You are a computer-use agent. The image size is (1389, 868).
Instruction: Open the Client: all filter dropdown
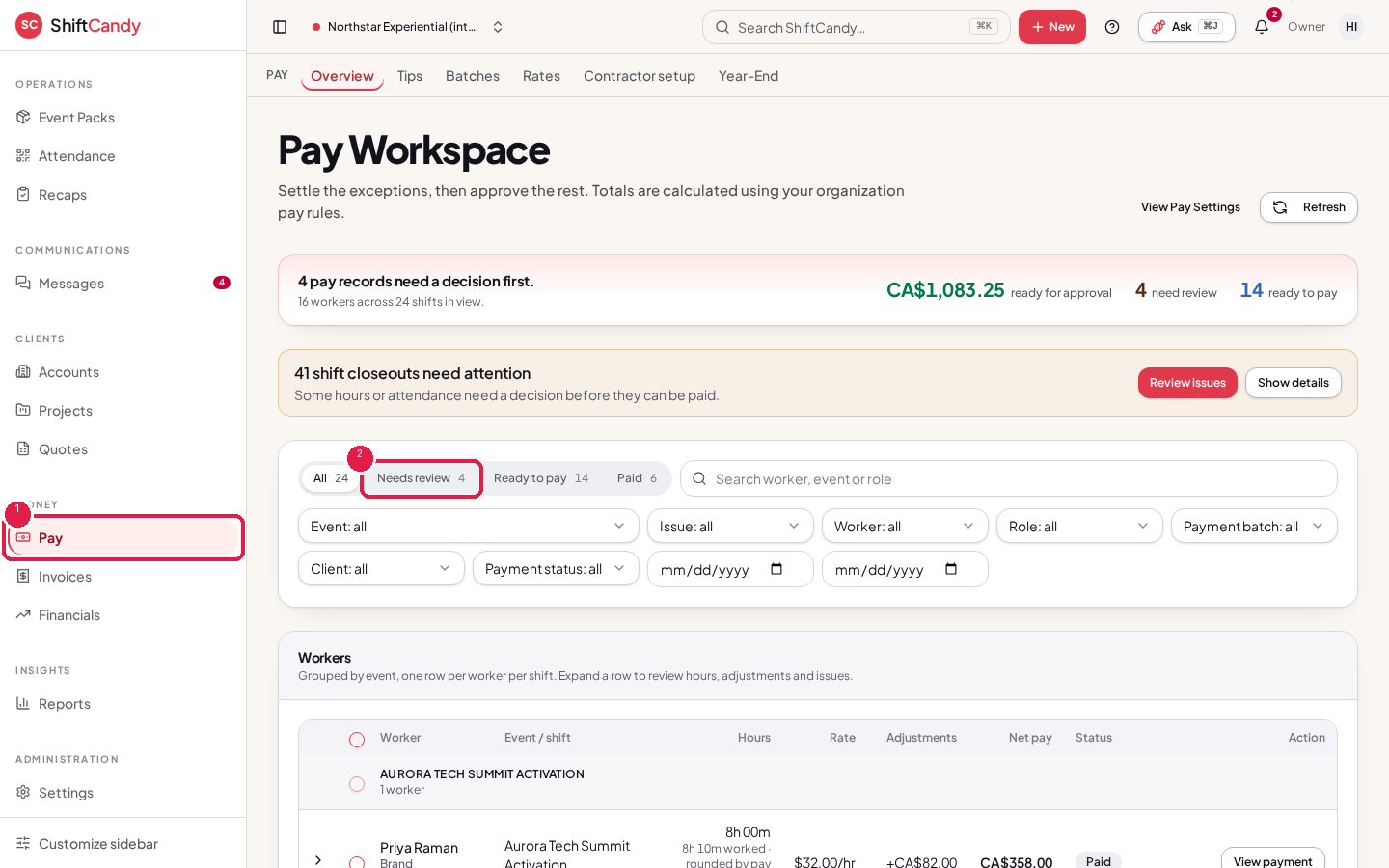coord(381,568)
